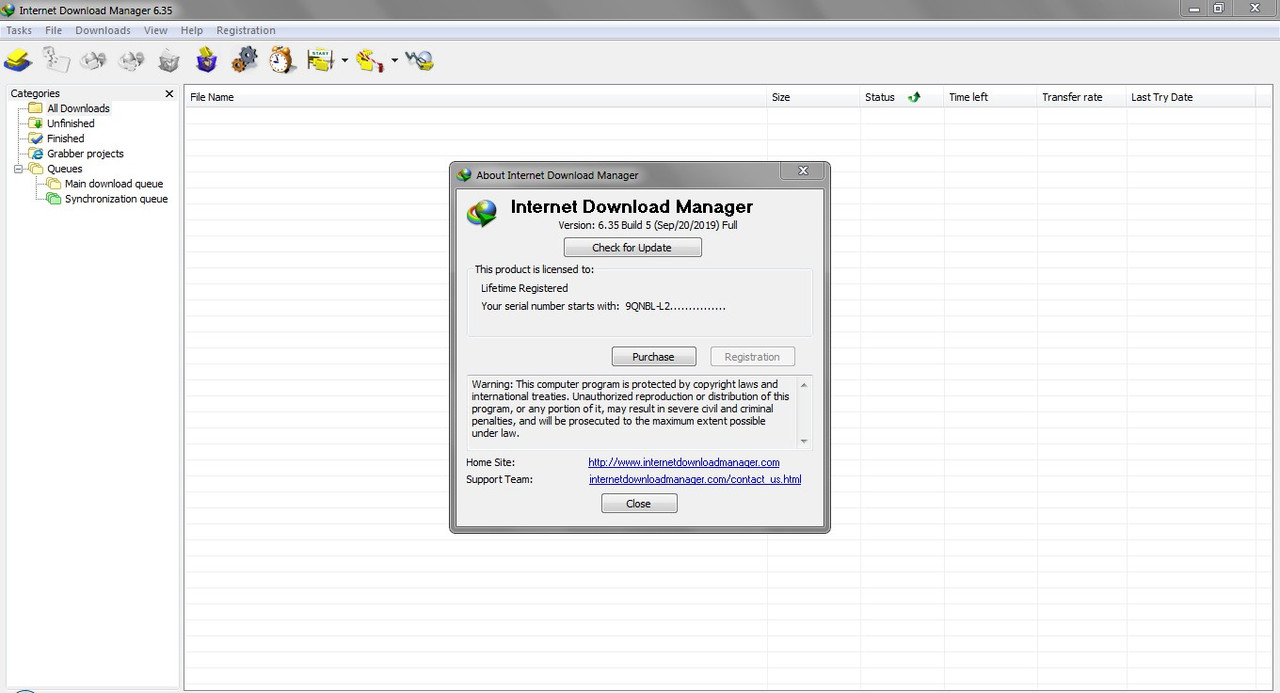Select the Synchronization queue label
Viewport: 1280px width, 693px height.
tap(116, 199)
